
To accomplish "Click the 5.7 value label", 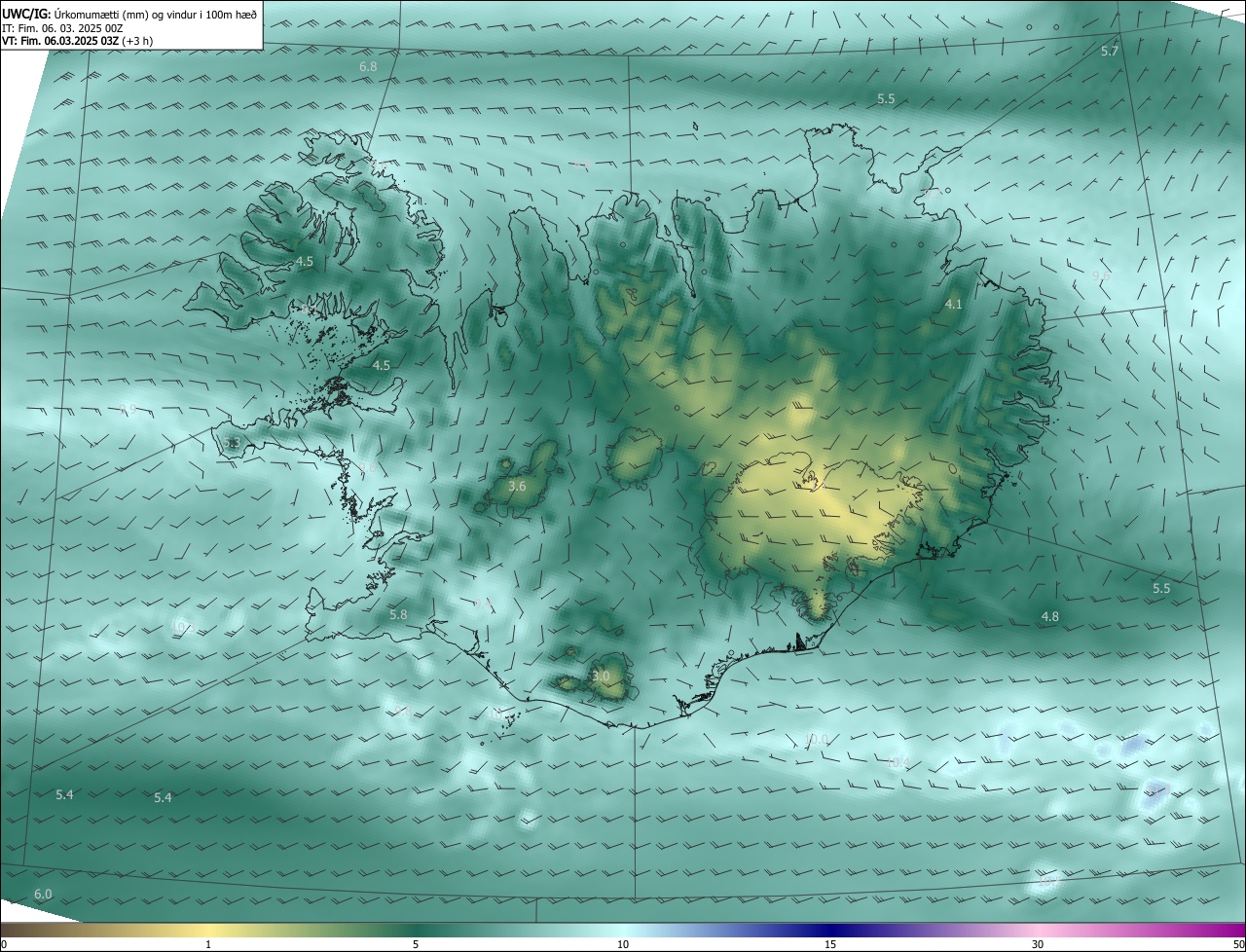I will pyautogui.click(x=1110, y=51).
